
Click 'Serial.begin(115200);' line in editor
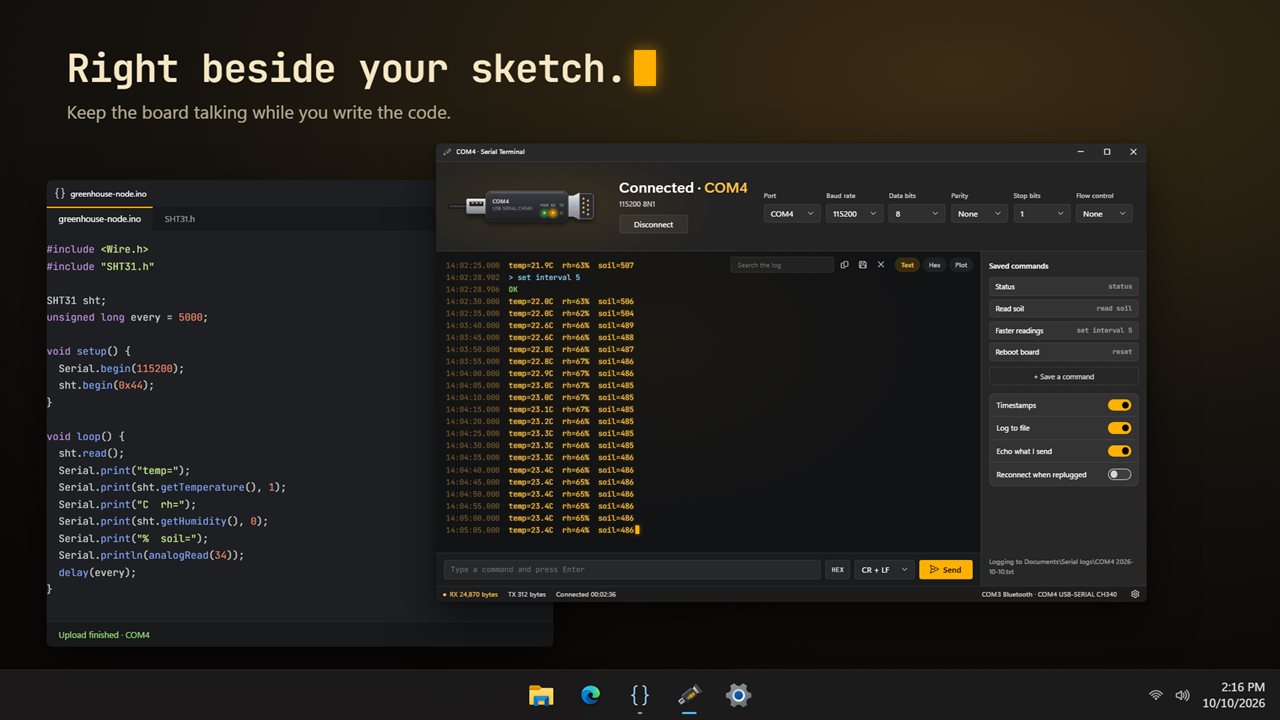pyautogui.click(x=121, y=368)
